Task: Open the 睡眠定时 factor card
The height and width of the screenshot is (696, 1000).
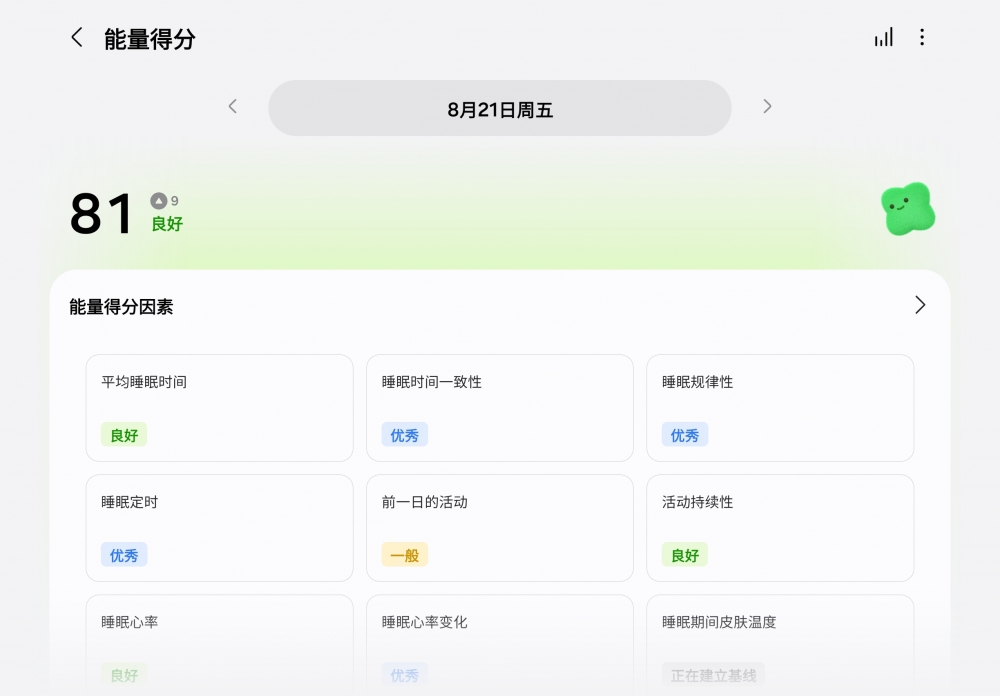Action: click(x=219, y=528)
